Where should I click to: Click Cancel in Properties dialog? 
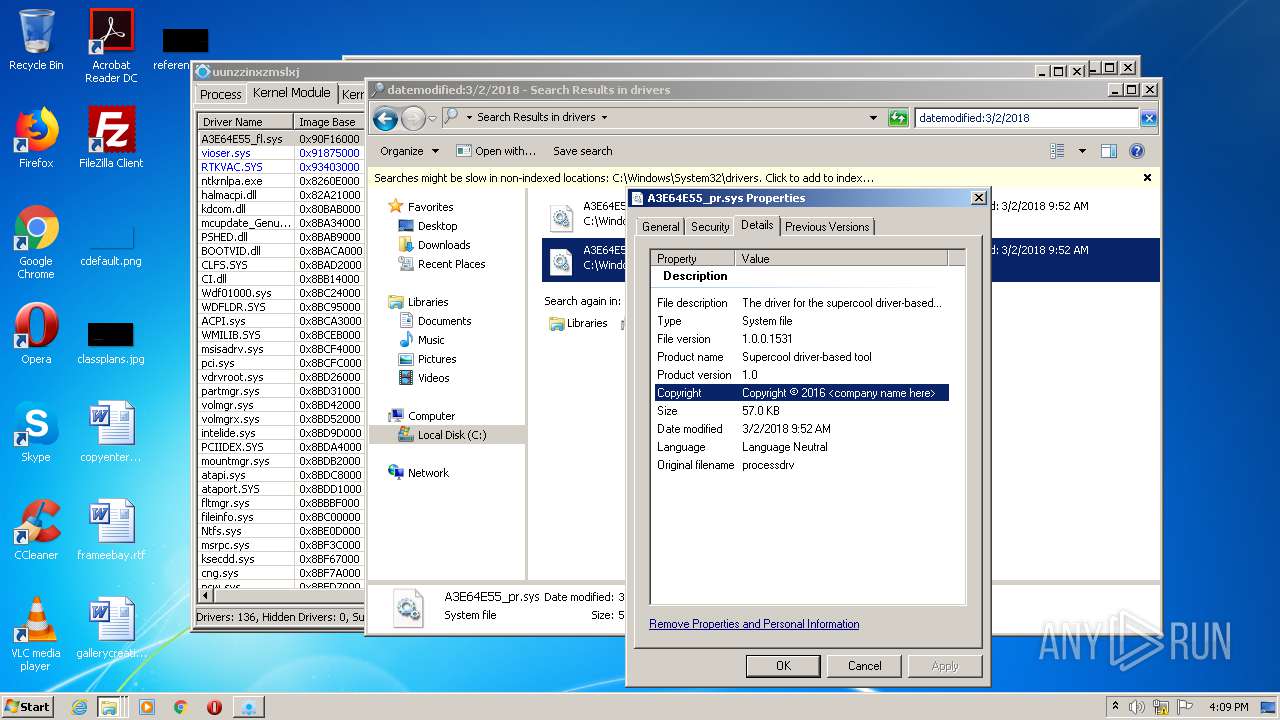(x=865, y=665)
